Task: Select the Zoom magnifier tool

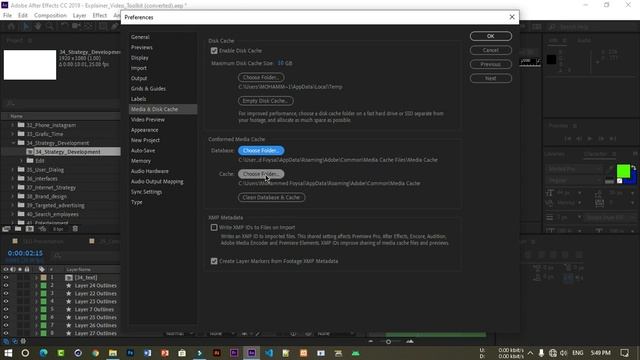Action: (x=50, y=27)
